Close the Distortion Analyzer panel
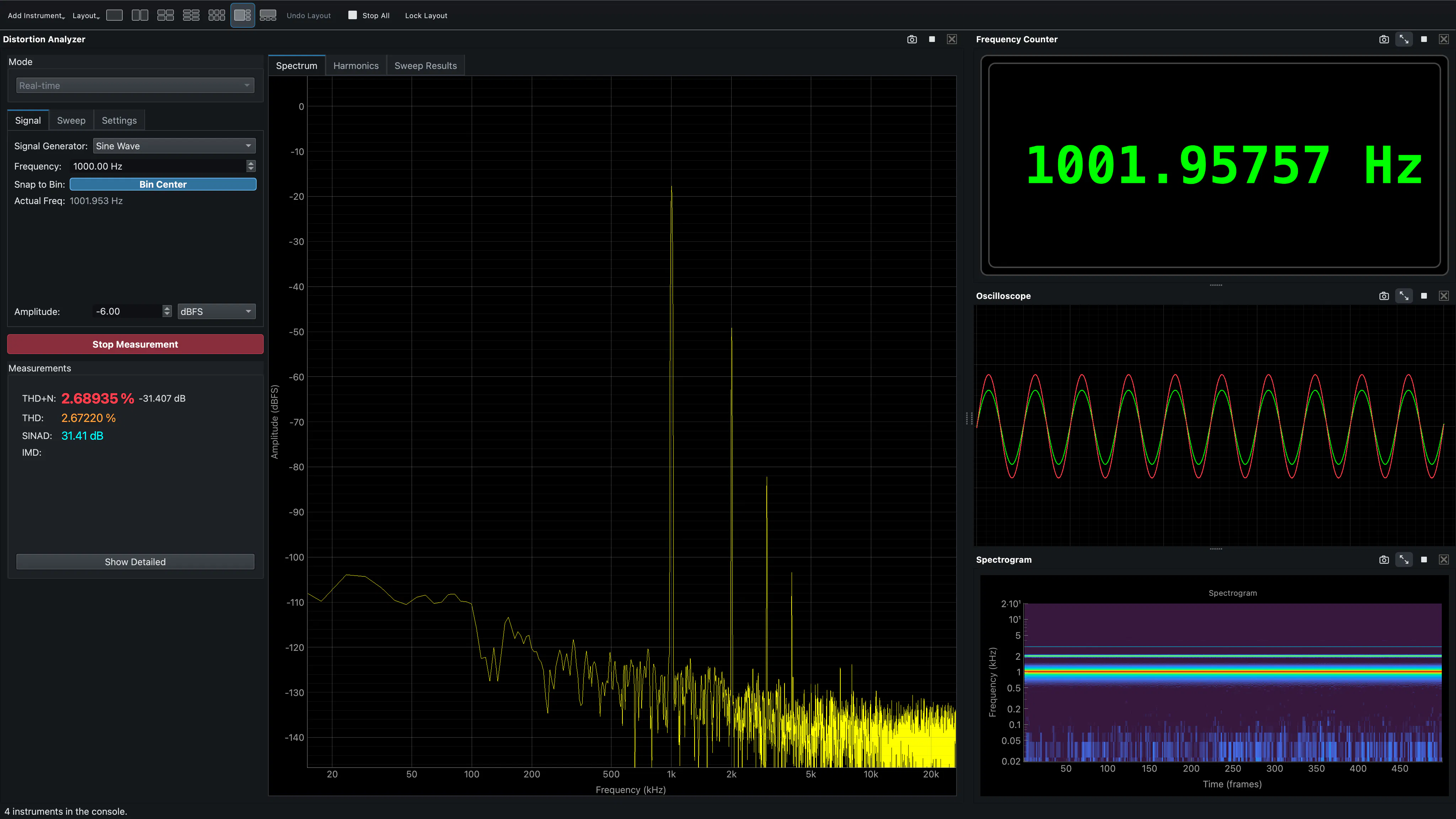 point(952,39)
